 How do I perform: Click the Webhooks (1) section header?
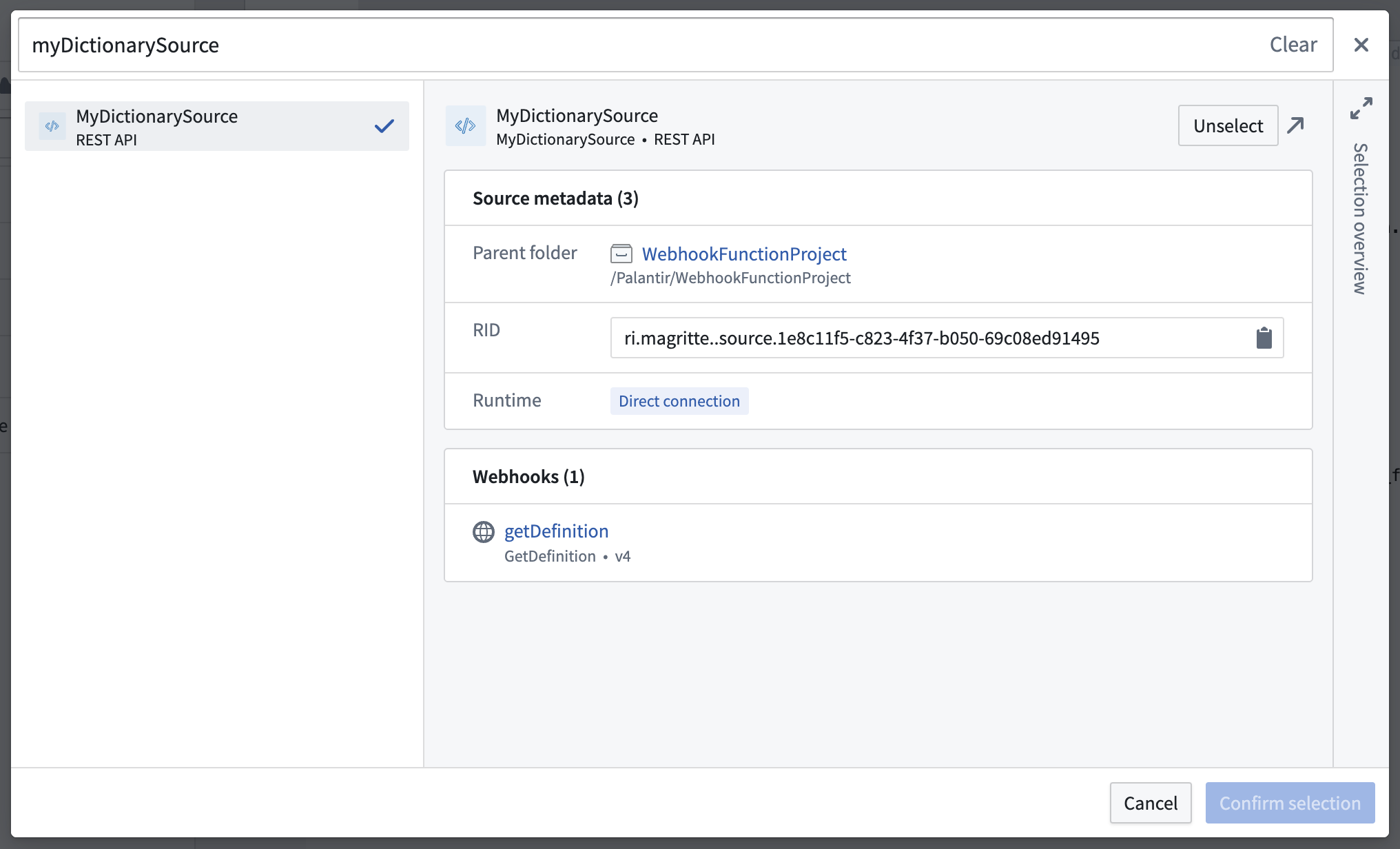point(528,477)
